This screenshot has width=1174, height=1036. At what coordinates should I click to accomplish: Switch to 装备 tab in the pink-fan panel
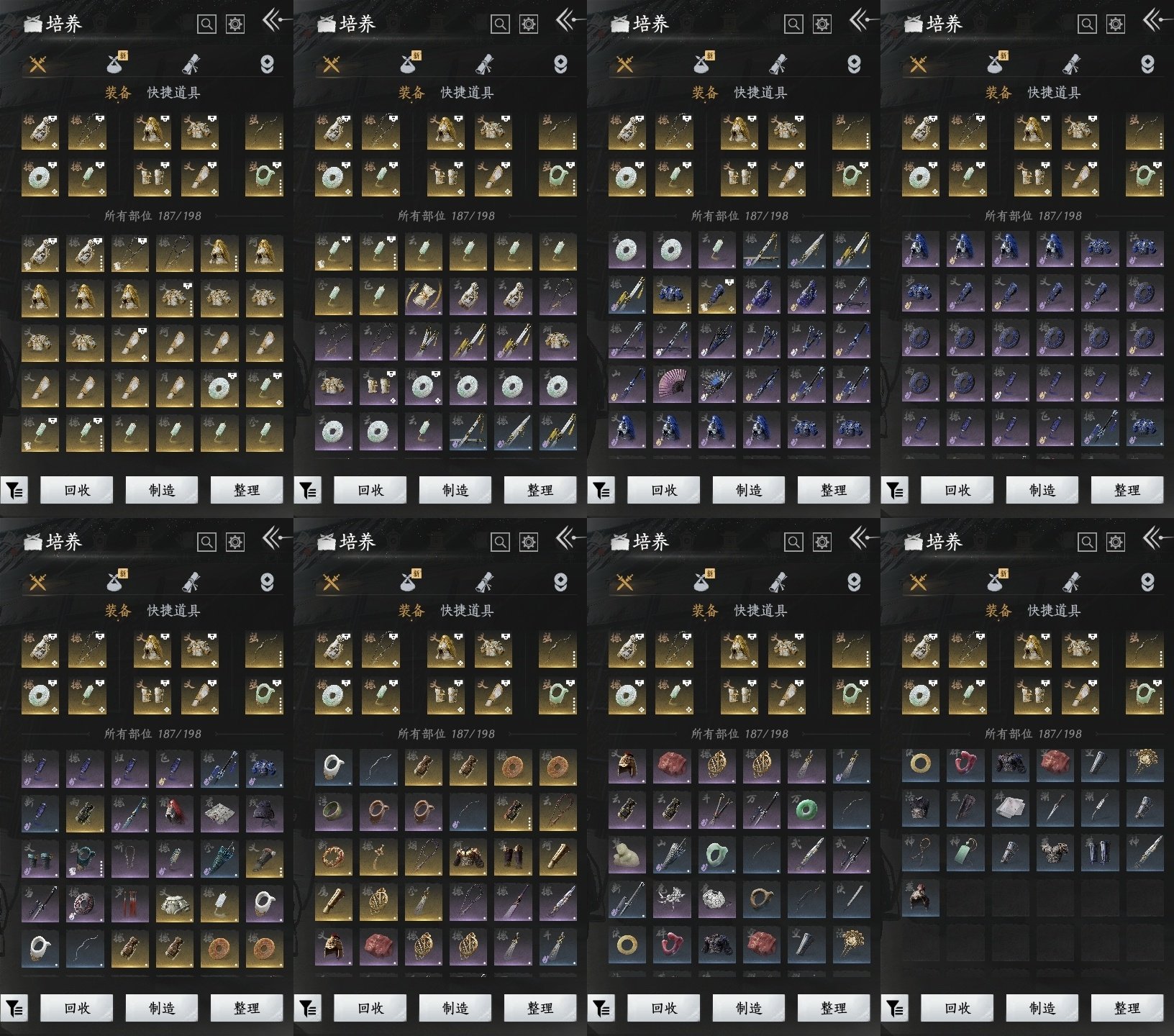tap(705, 93)
